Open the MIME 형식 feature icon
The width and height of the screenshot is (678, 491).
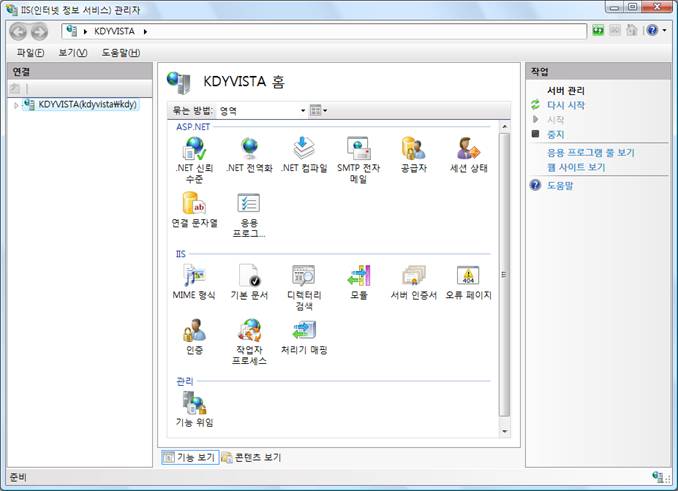click(194, 276)
